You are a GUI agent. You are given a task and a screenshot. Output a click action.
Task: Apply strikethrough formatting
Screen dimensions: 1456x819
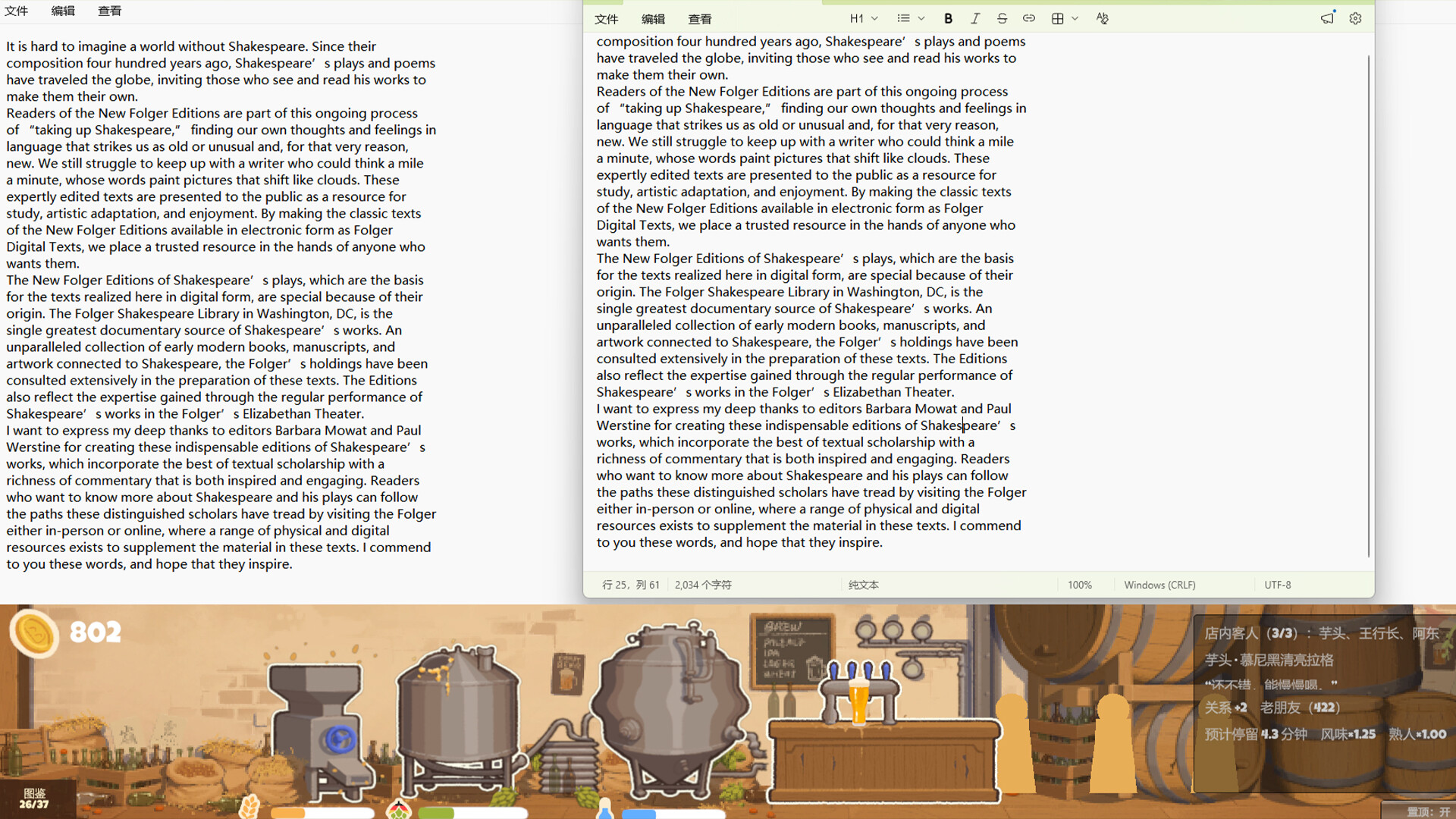1002,18
